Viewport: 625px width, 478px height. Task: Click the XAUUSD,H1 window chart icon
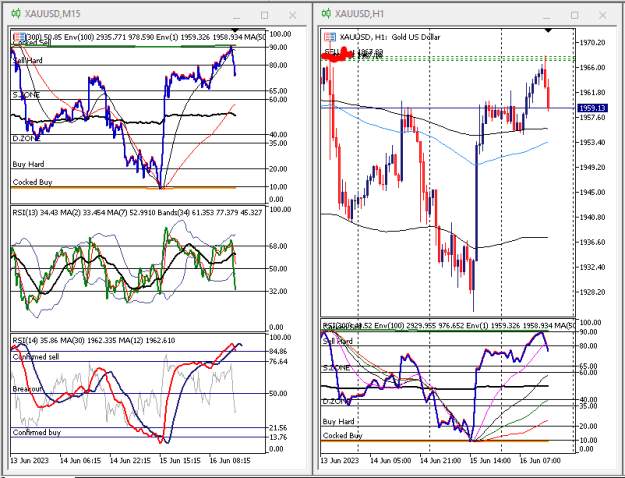tap(326, 14)
